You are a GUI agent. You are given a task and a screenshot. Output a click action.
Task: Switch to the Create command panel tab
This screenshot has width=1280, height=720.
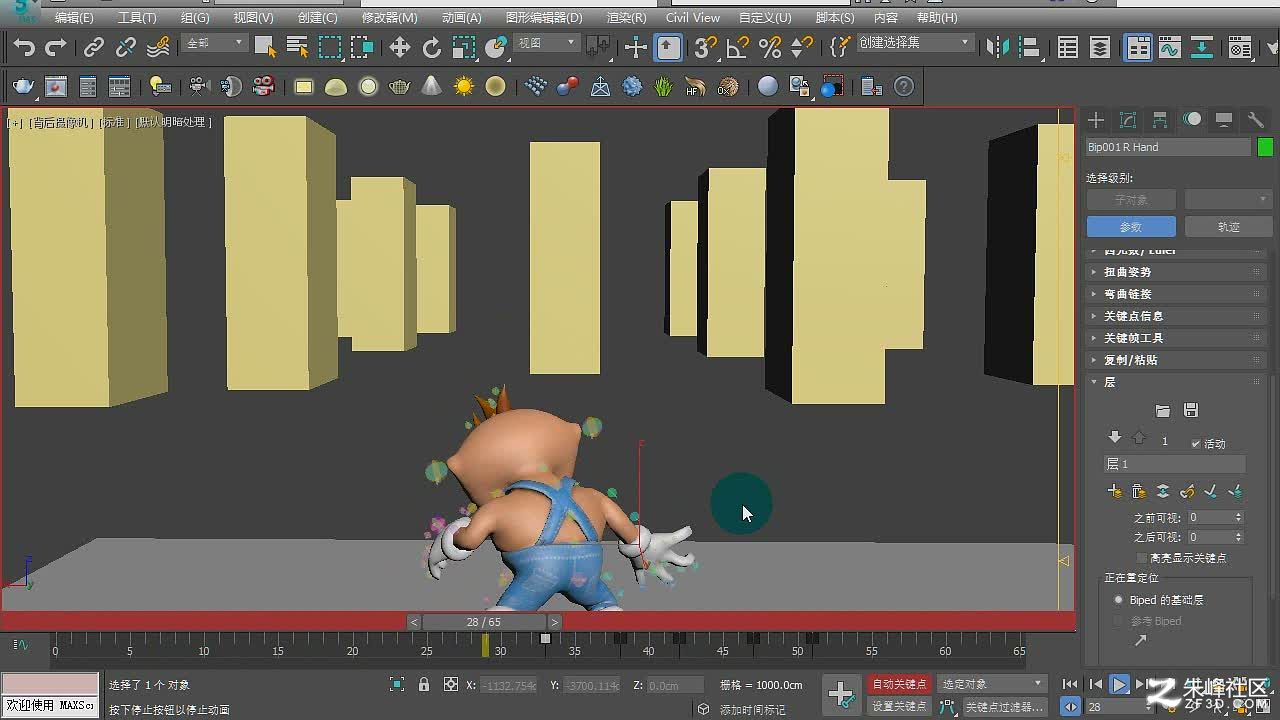coord(1096,120)
